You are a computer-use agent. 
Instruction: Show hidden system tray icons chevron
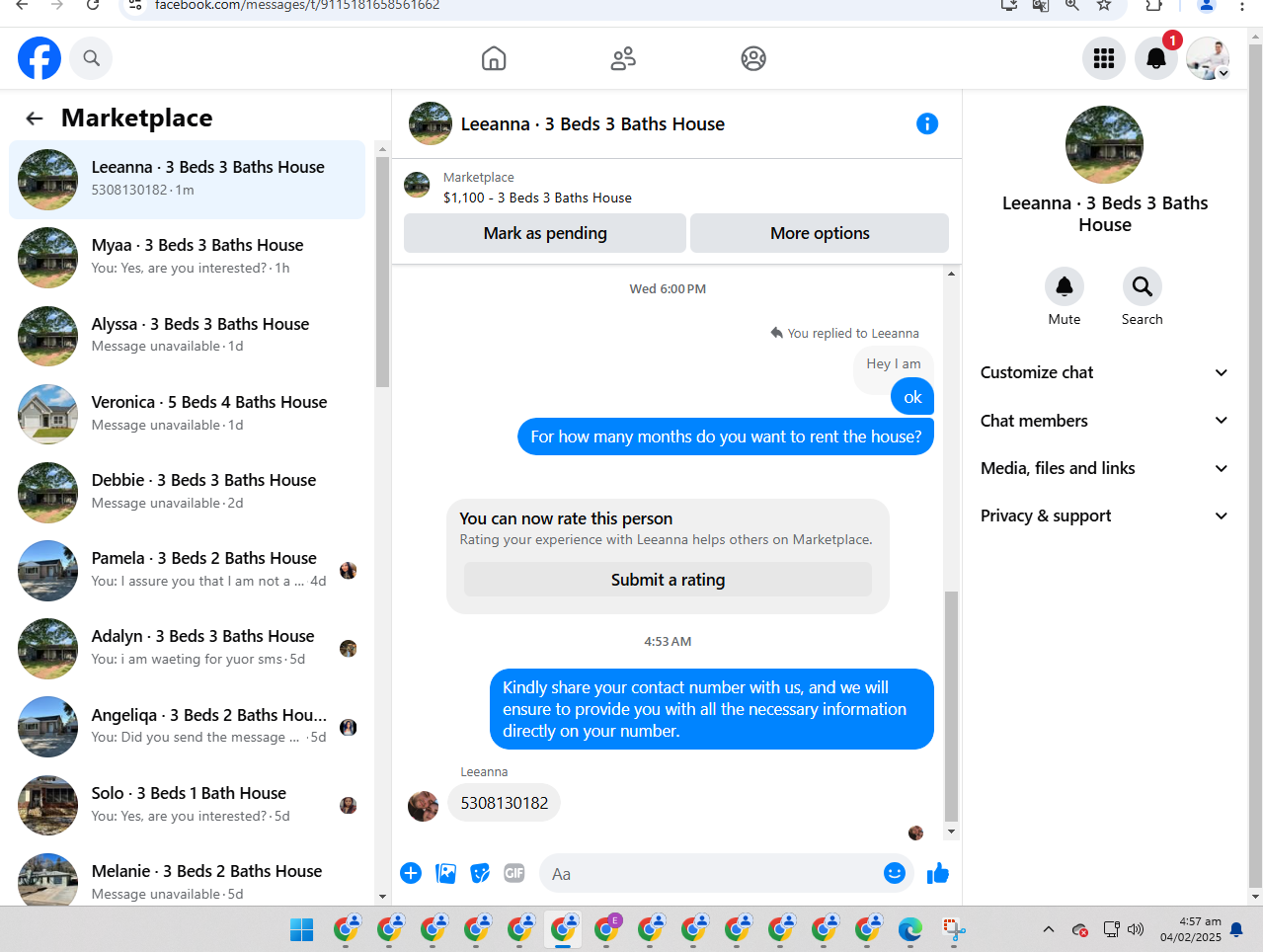click(x=1049, y=929)
